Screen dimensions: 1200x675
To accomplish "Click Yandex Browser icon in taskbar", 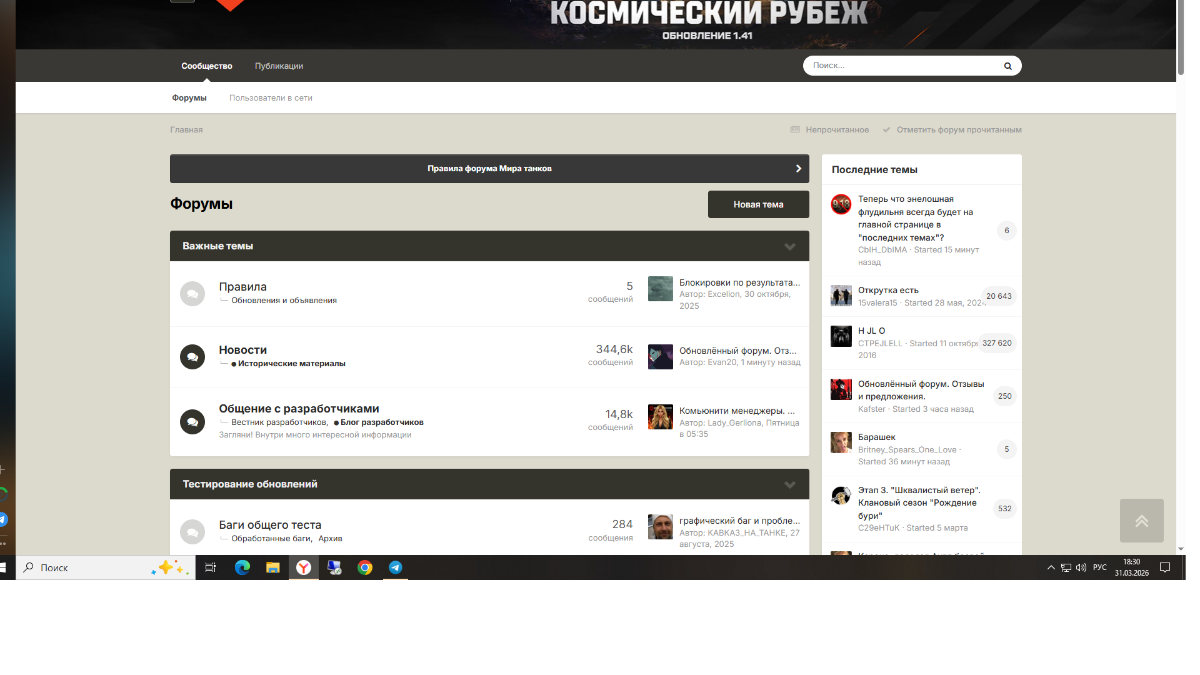I will click(303, 567).
